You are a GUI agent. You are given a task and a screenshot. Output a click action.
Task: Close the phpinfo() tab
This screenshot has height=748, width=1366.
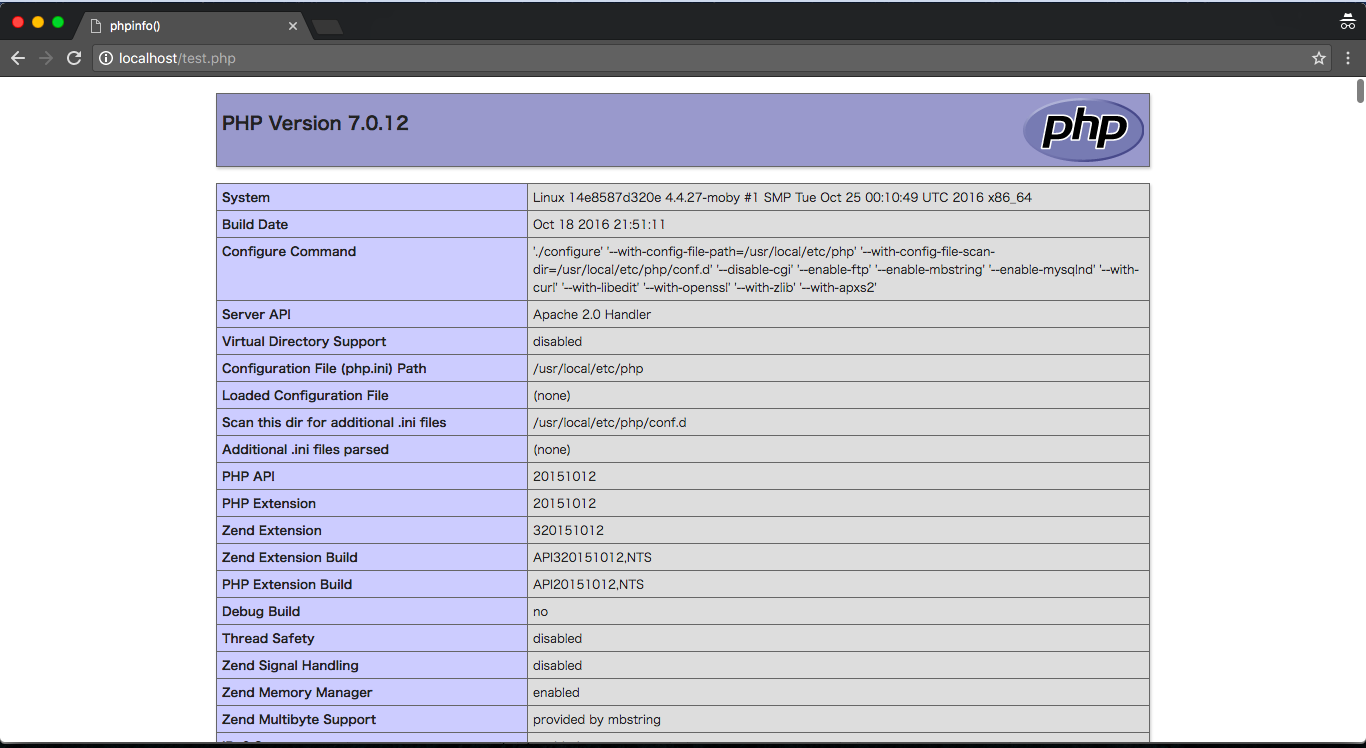293,26
